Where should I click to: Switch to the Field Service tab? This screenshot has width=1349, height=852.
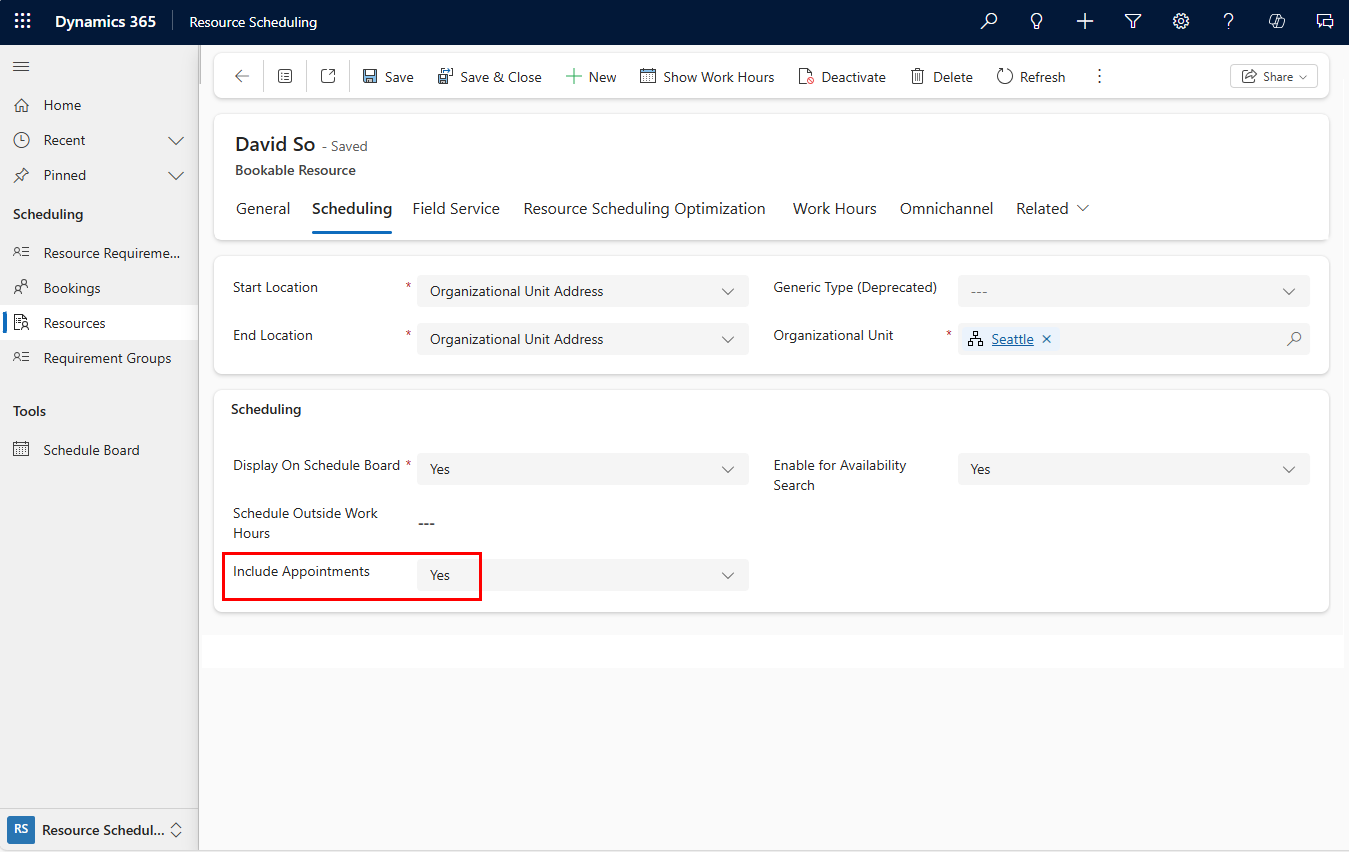[x=456, y=208]
